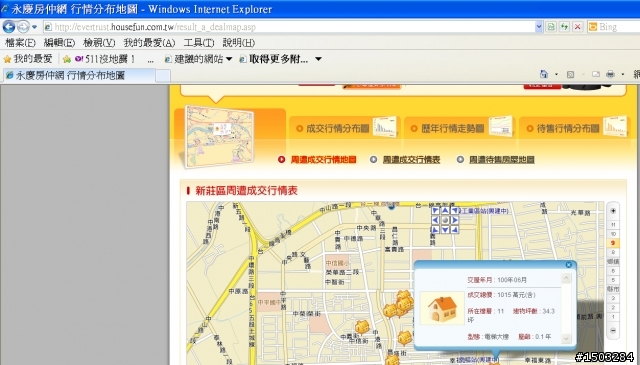Screen dimensions: 640x365
Task: Set map zoom level to 11
Action: click(613, 225)
